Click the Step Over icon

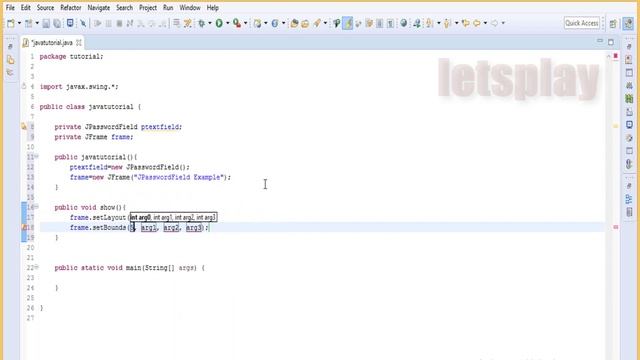[151, 24]
